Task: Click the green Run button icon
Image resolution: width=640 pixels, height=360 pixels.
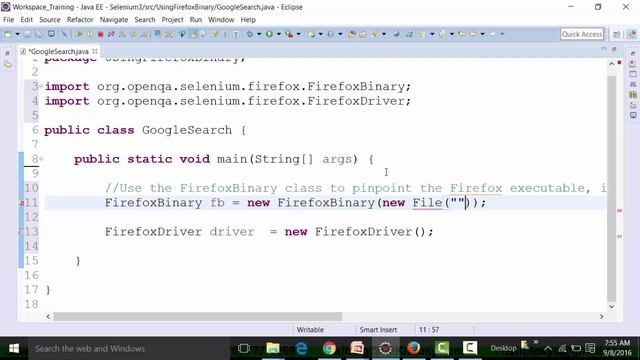Action: [x=269, y=34]
